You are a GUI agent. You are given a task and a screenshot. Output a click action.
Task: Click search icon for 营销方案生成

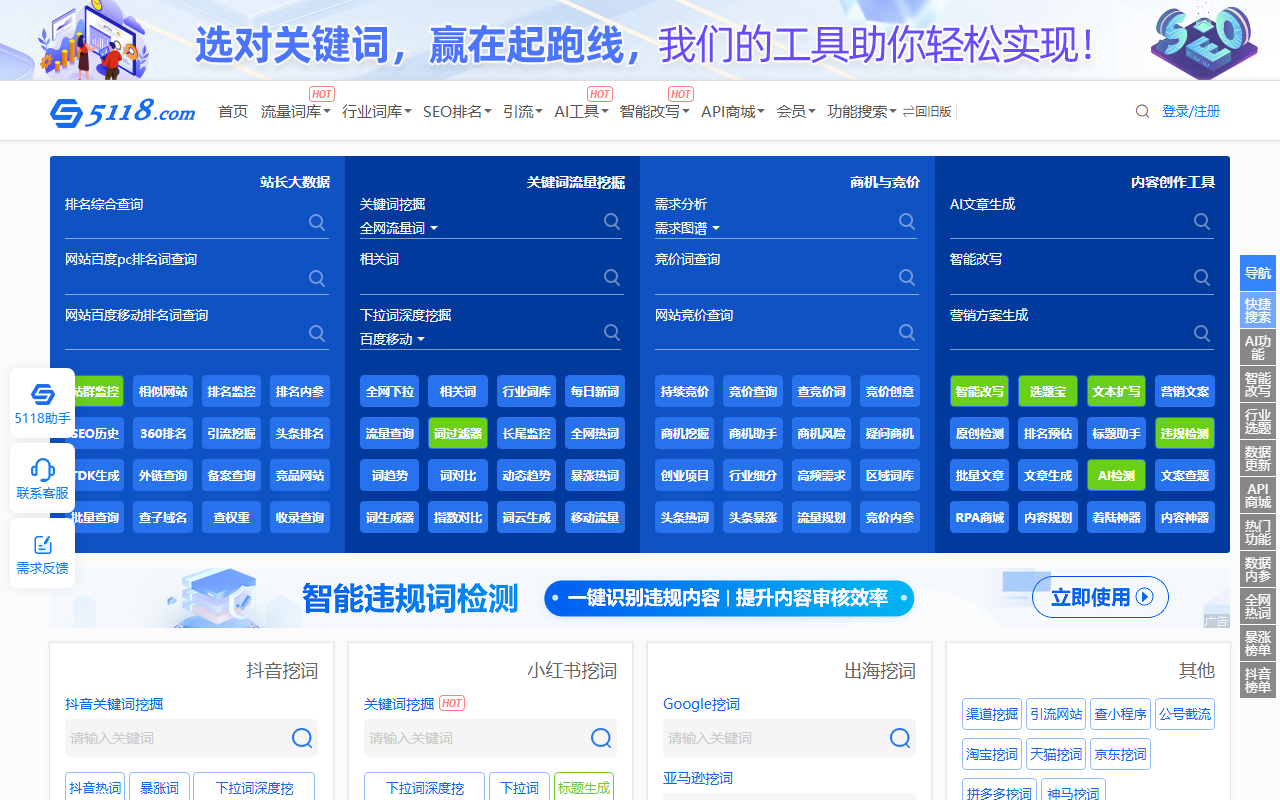click(1202, 332)
